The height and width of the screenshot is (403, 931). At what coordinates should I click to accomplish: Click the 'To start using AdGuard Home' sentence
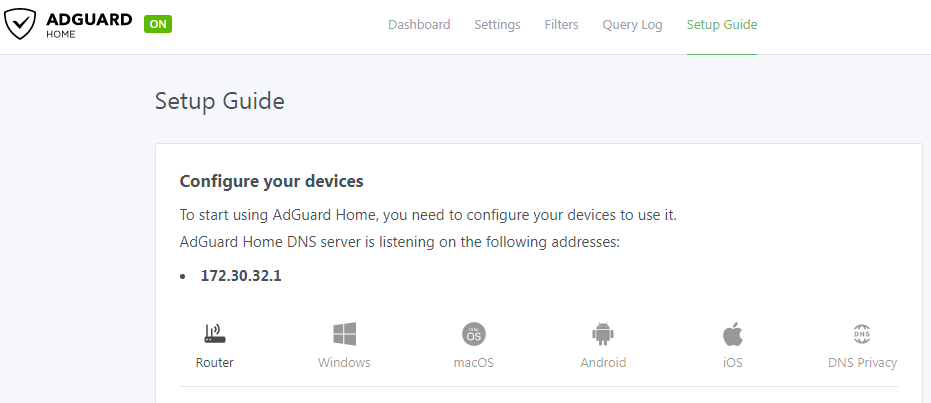(x=428, y=215)
